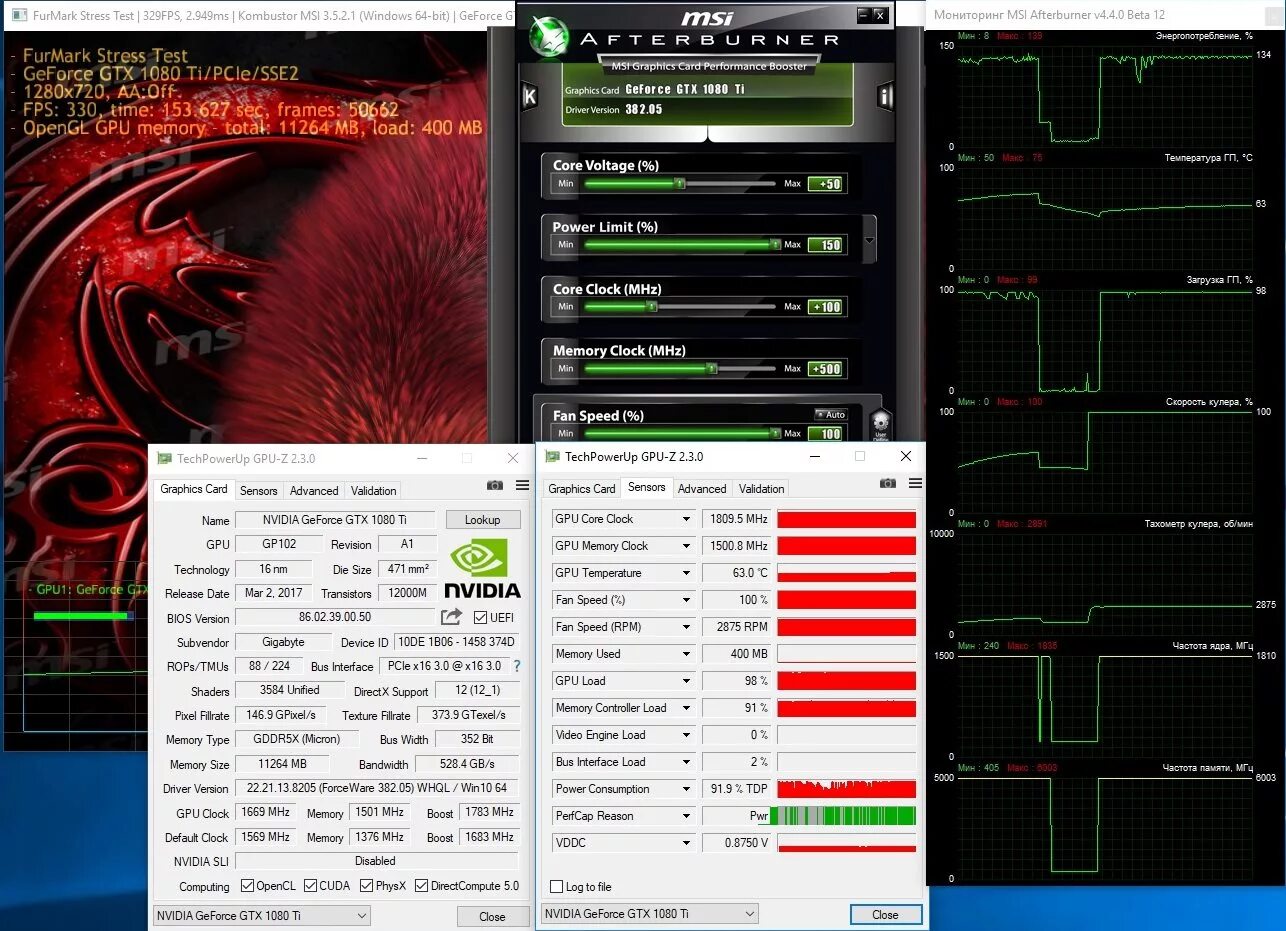This screenshot has width=1286, height=931.
Task: Open Advanced tab in the GPU-Z Sensors window
Action: 702,489
